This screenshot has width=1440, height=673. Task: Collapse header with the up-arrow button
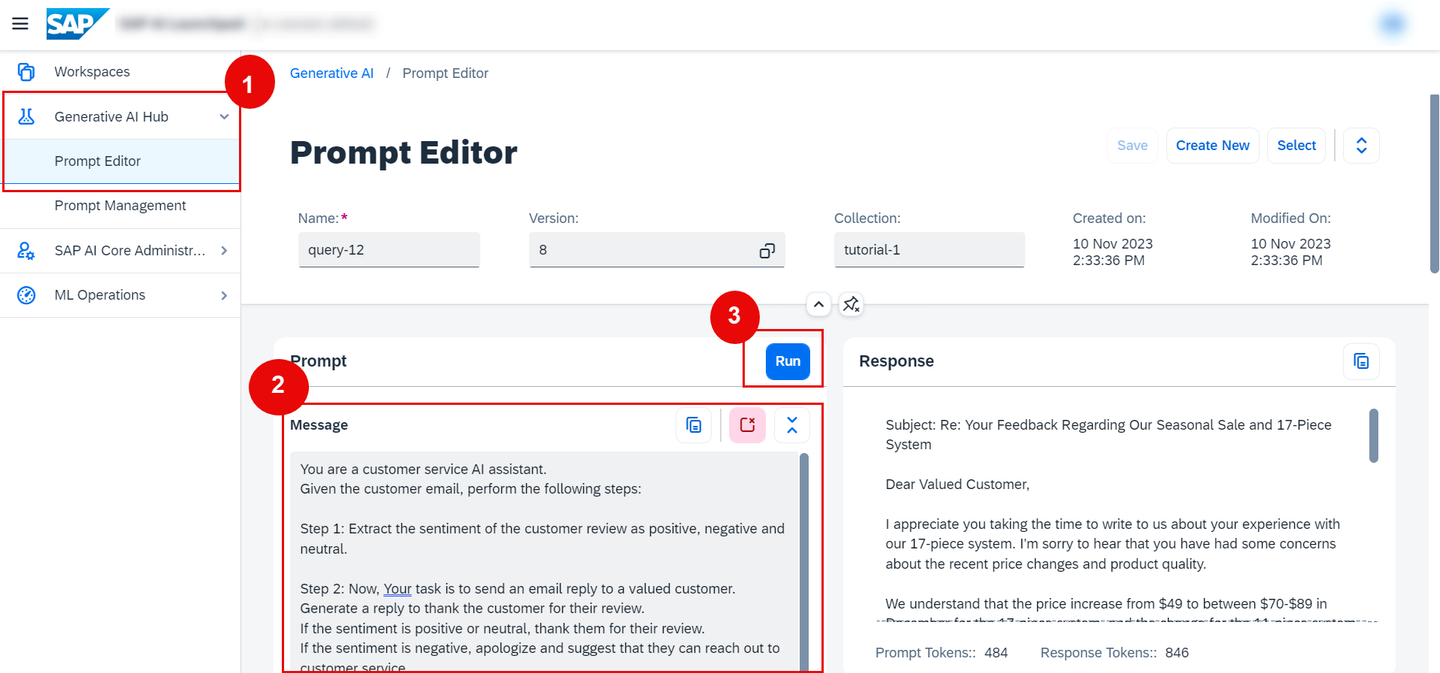[x=818, y=304]
